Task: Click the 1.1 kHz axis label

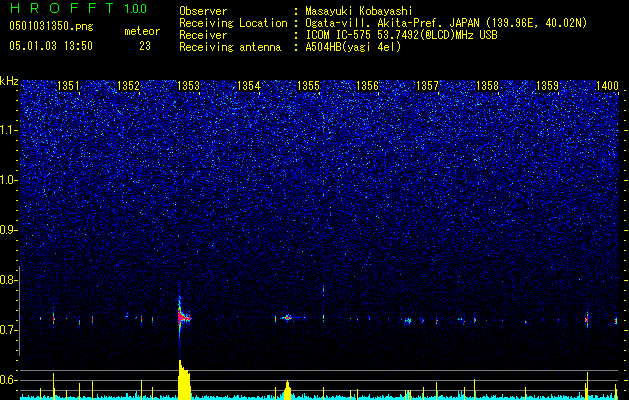Action: pyautogui.click(x=9, y=130)
